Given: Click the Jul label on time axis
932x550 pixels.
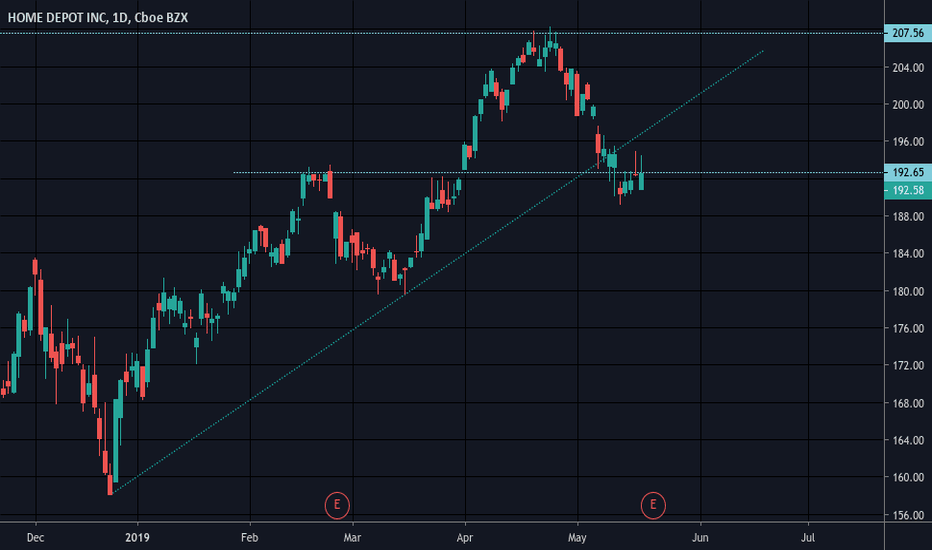Looking at the screenshot, I should (808, 538).
